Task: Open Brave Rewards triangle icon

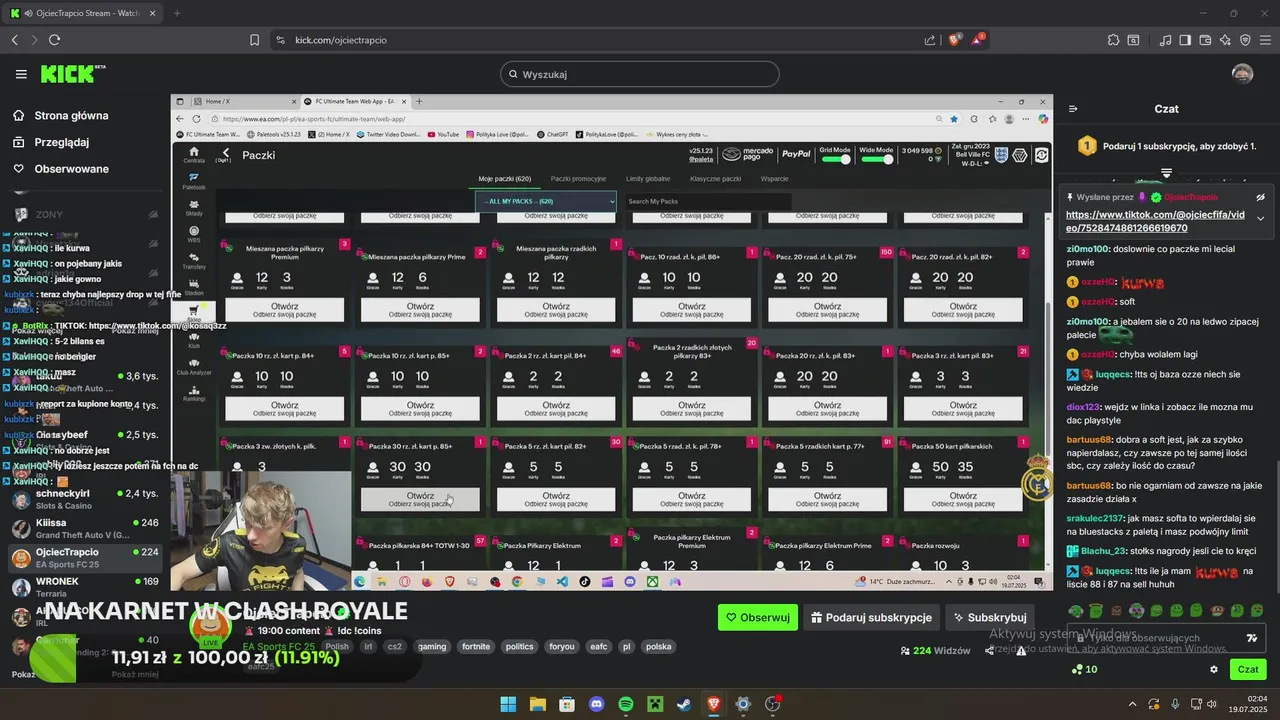Action: click(979, 40)
